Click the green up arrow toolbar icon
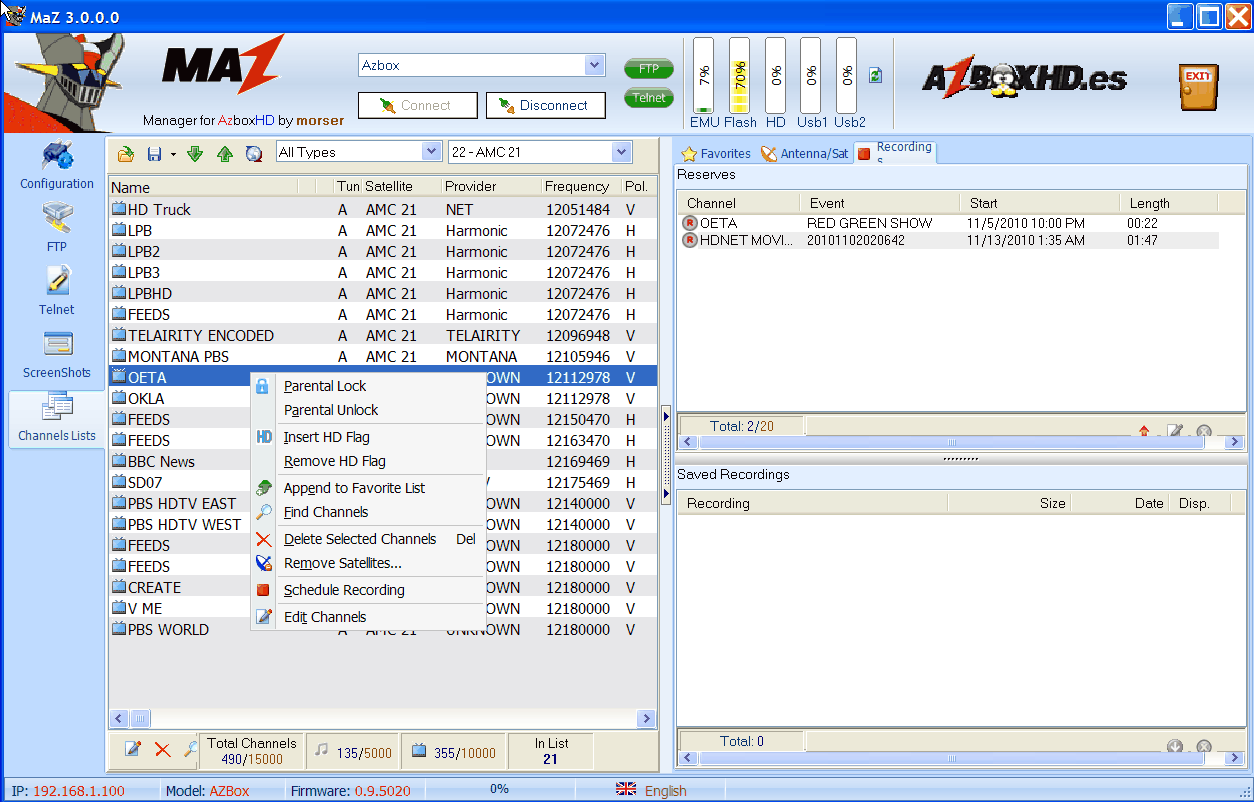 225,153
